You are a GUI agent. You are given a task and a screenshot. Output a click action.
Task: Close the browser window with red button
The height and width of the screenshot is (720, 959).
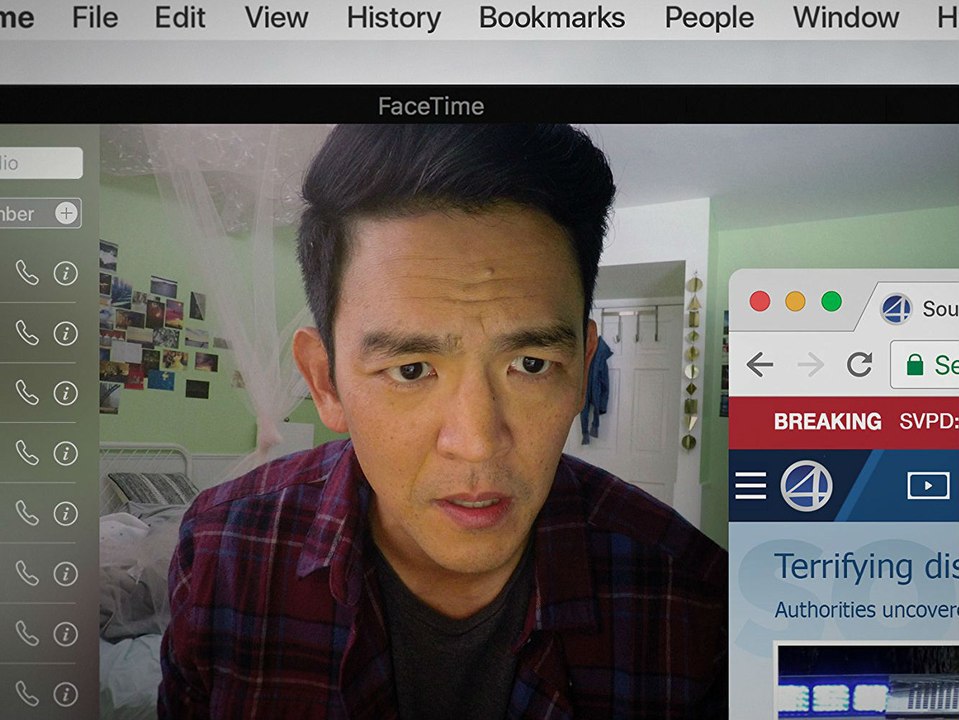[760, 302]
